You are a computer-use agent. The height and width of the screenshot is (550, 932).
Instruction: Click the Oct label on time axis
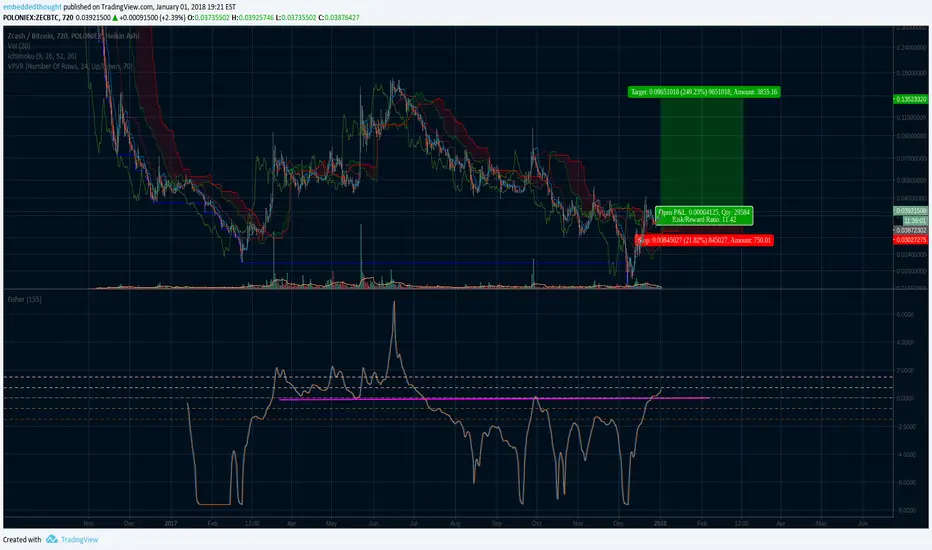coord(536,524)
